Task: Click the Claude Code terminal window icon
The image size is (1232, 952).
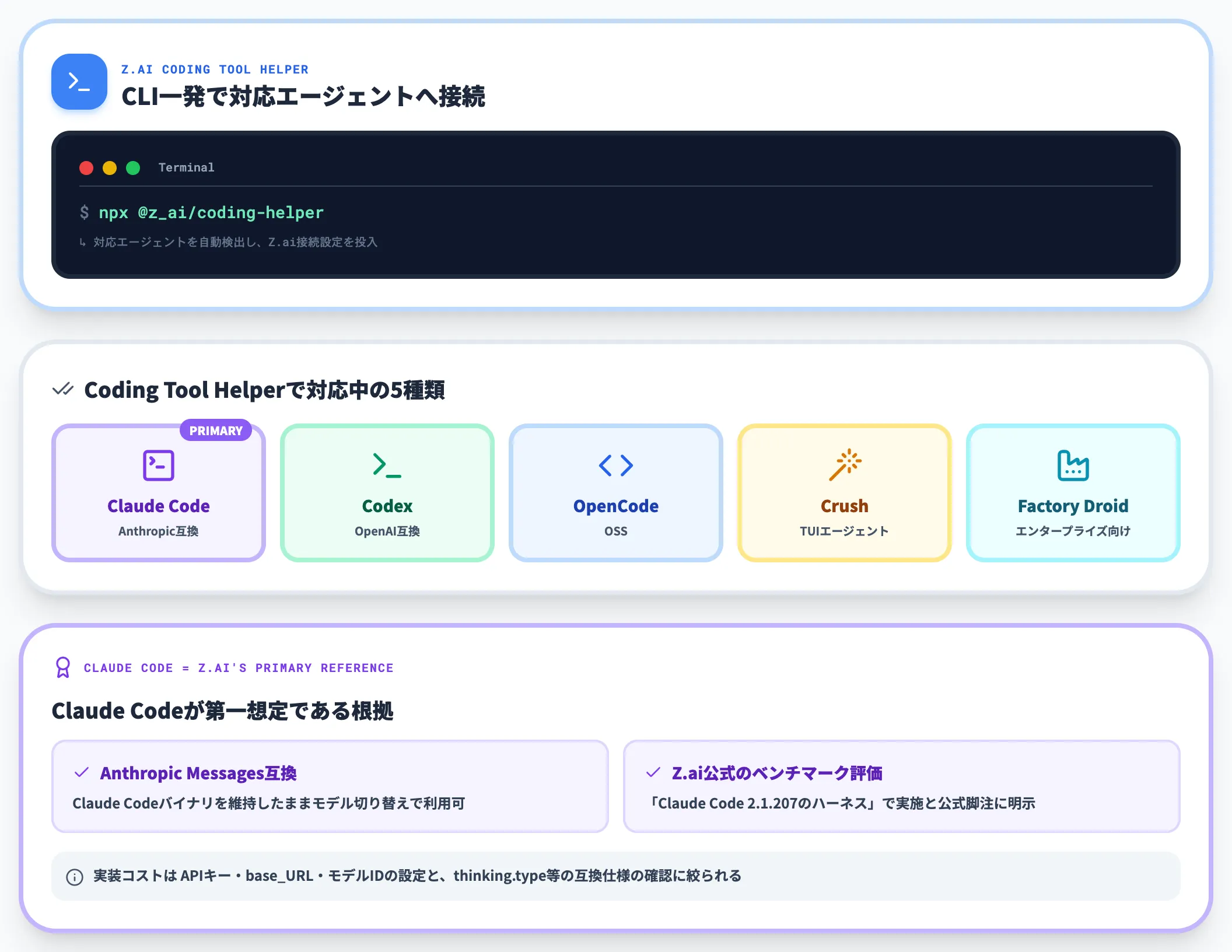Action: pyautogui.click(x=159, y=466)
